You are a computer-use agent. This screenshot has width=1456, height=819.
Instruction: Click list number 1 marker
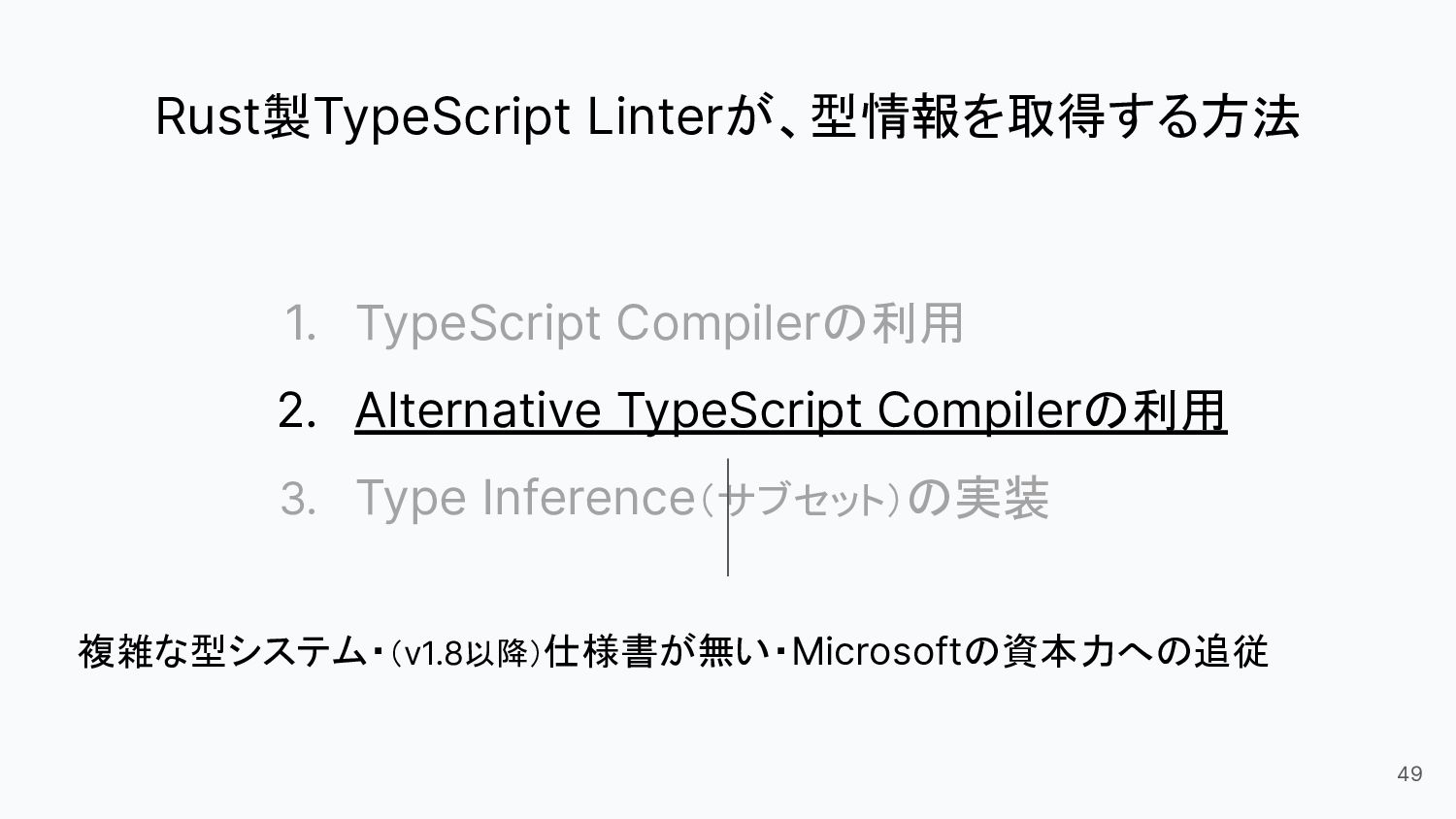tap(301, 323)
